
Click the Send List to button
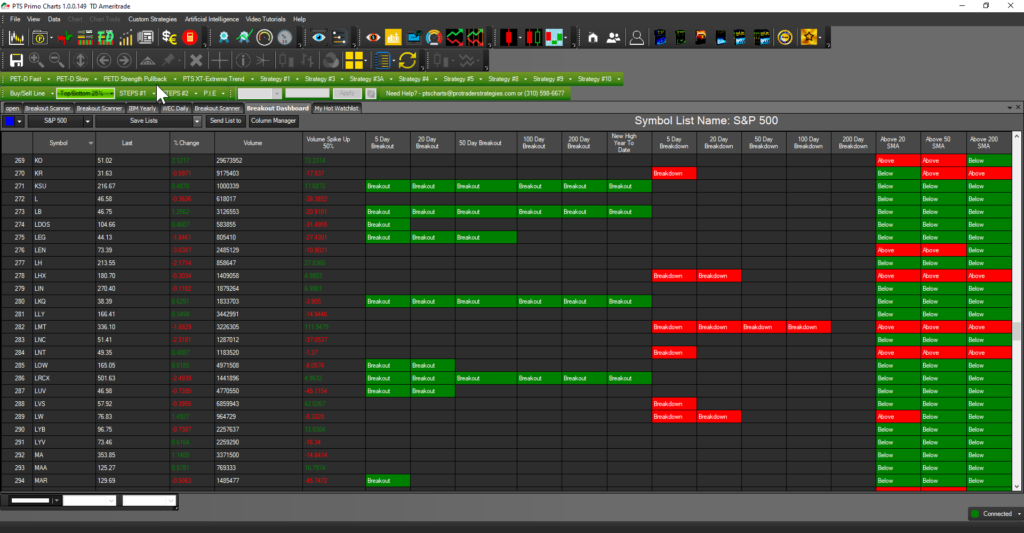click(225, 121)
